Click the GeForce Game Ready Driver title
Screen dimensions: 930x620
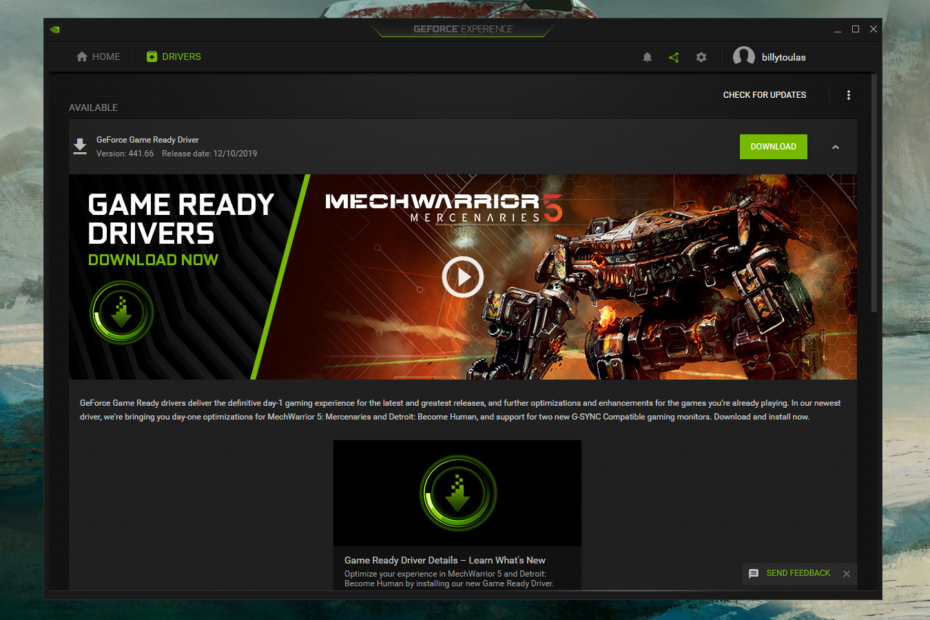pyautogui.click(x=148, y=140)
